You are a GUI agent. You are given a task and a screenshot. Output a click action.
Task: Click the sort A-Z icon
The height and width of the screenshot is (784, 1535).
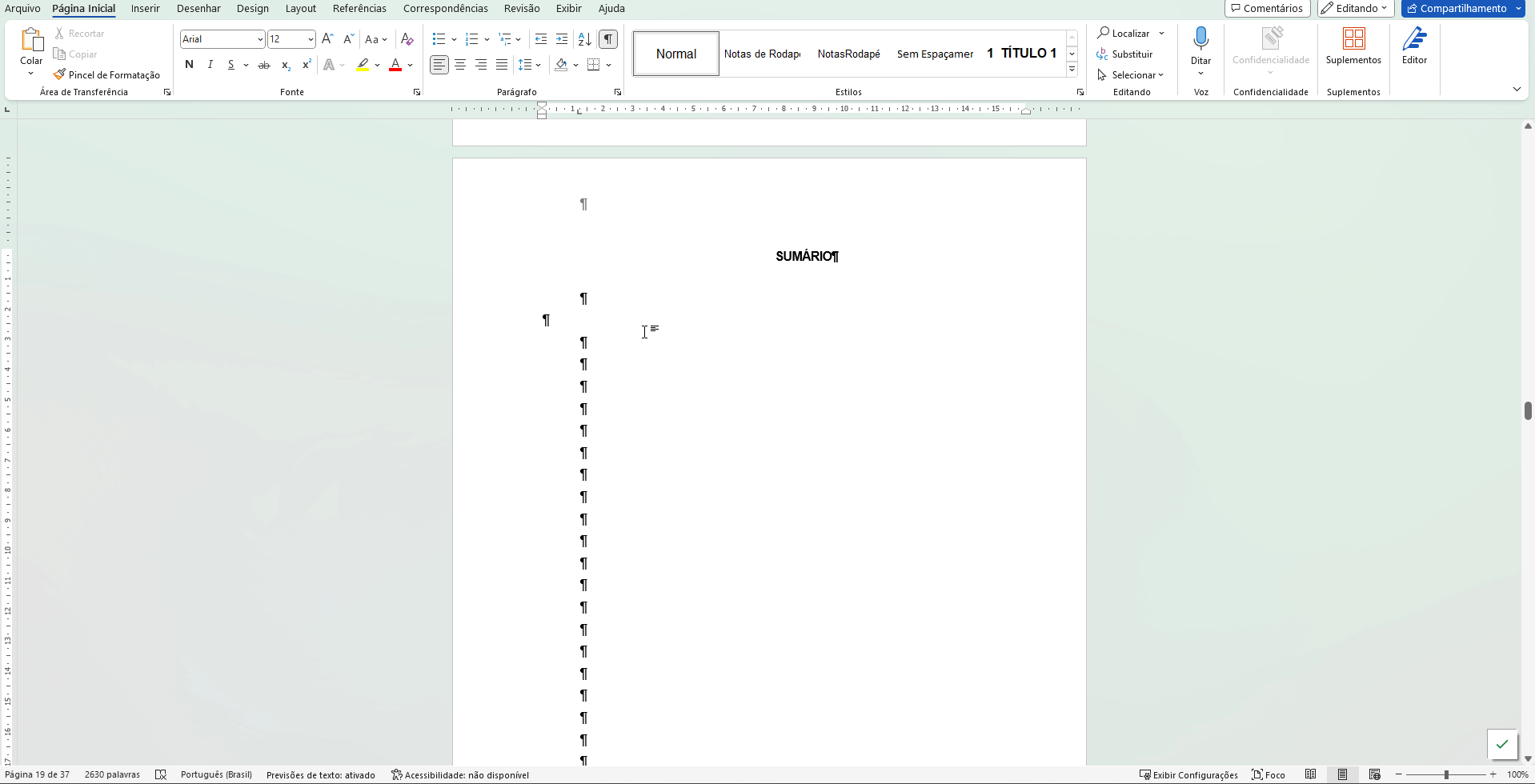(x=585, y=39)
